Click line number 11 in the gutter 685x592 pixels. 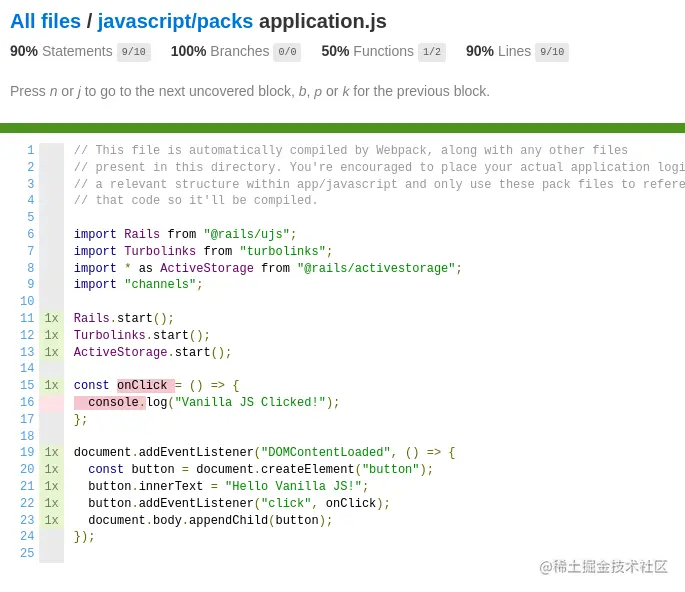coord(27,318)
